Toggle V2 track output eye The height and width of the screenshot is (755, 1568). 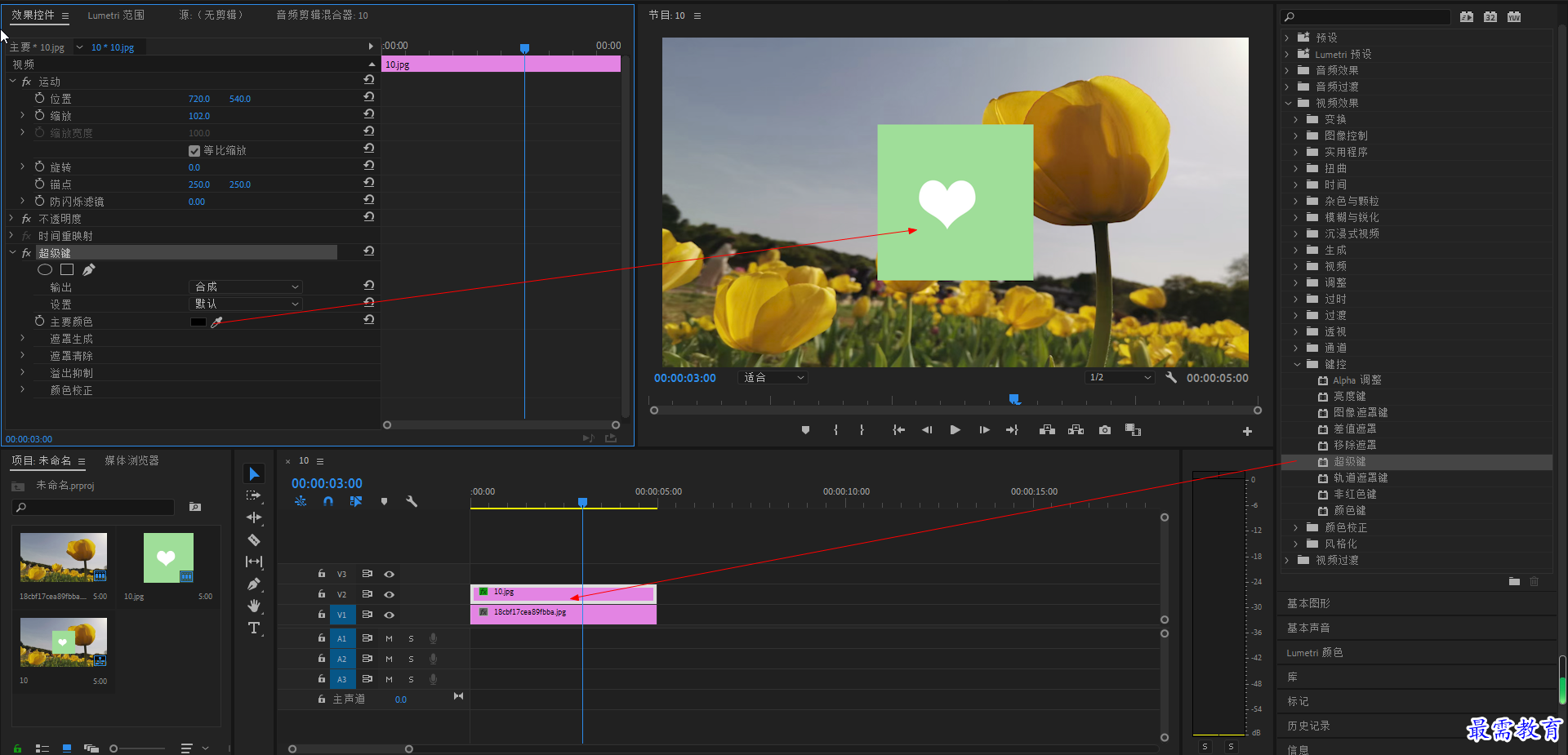tap(390, 594)
